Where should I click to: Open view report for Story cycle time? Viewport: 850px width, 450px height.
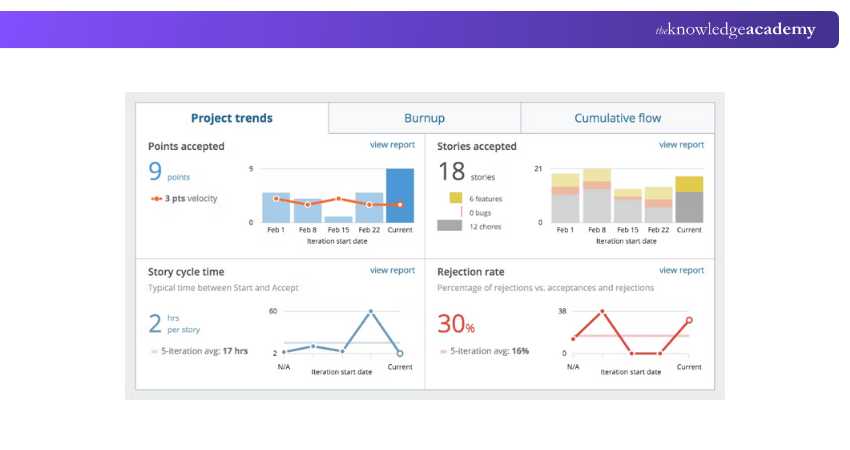[x=392, y=270]
